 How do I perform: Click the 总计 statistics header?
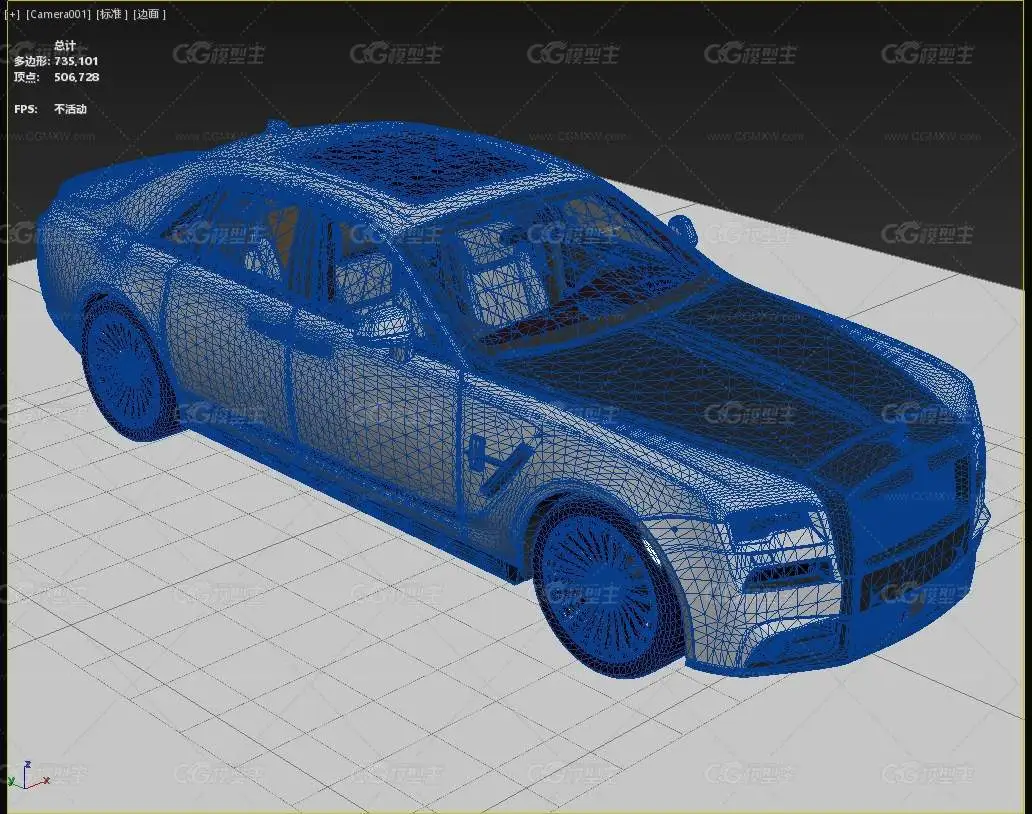click(x=64, y=45)
